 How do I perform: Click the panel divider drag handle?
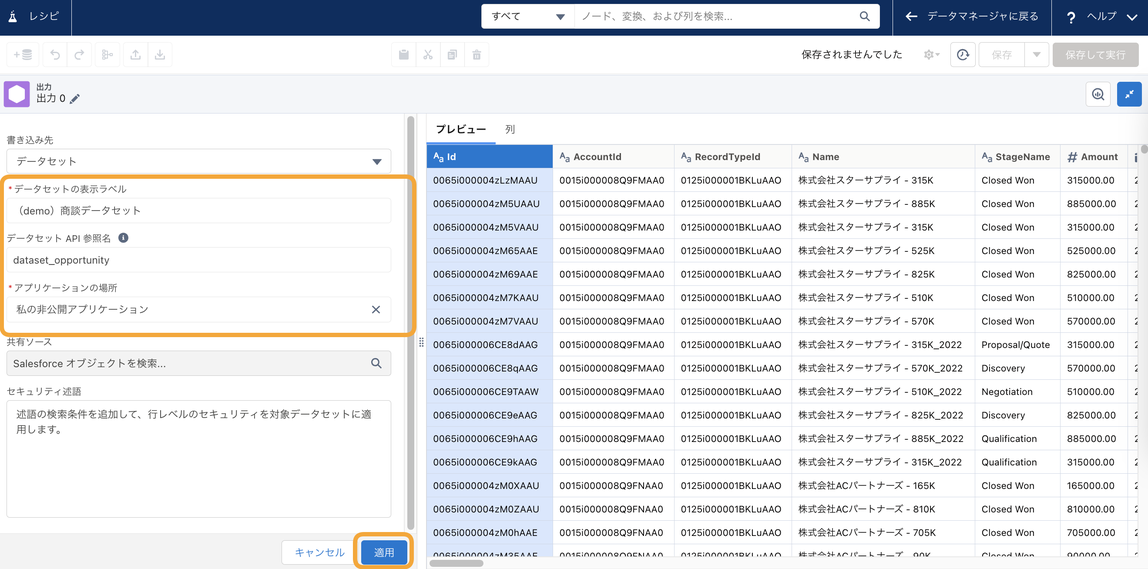421,343
